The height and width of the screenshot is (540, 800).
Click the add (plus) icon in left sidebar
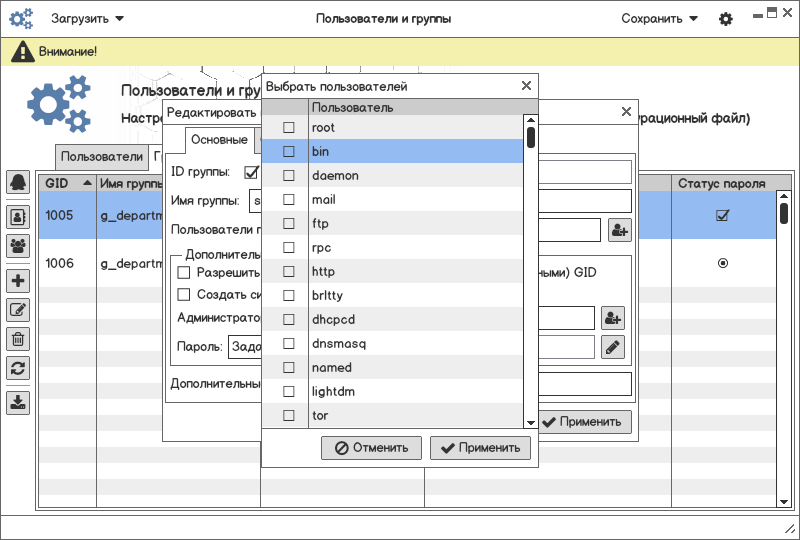[x=18, y=281]
